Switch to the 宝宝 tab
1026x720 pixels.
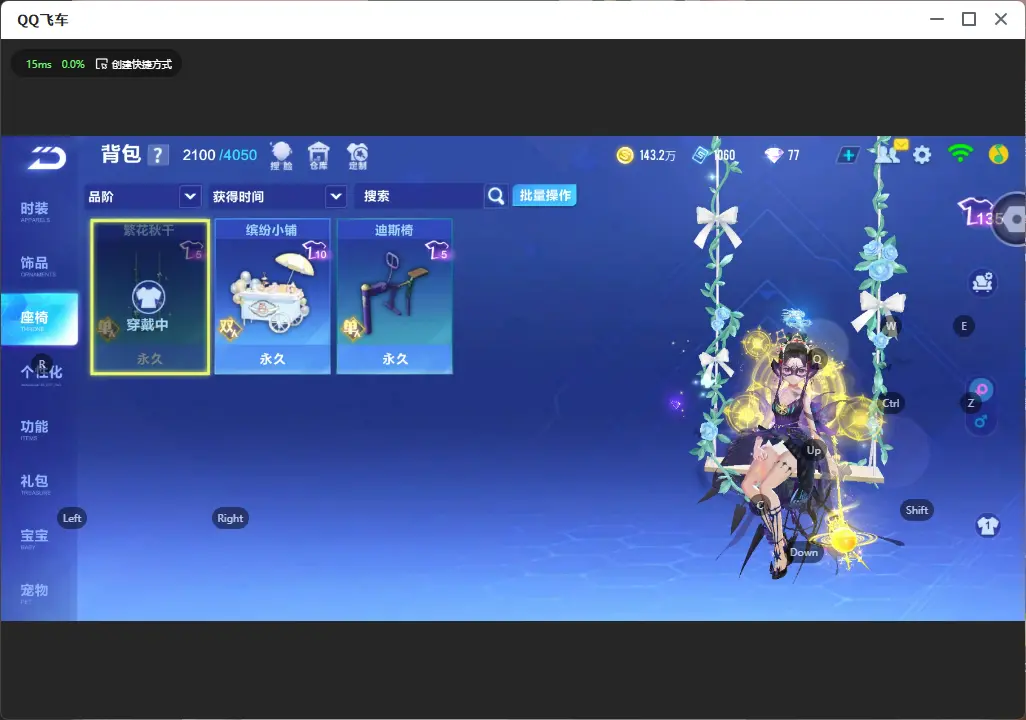click(35, 537)
